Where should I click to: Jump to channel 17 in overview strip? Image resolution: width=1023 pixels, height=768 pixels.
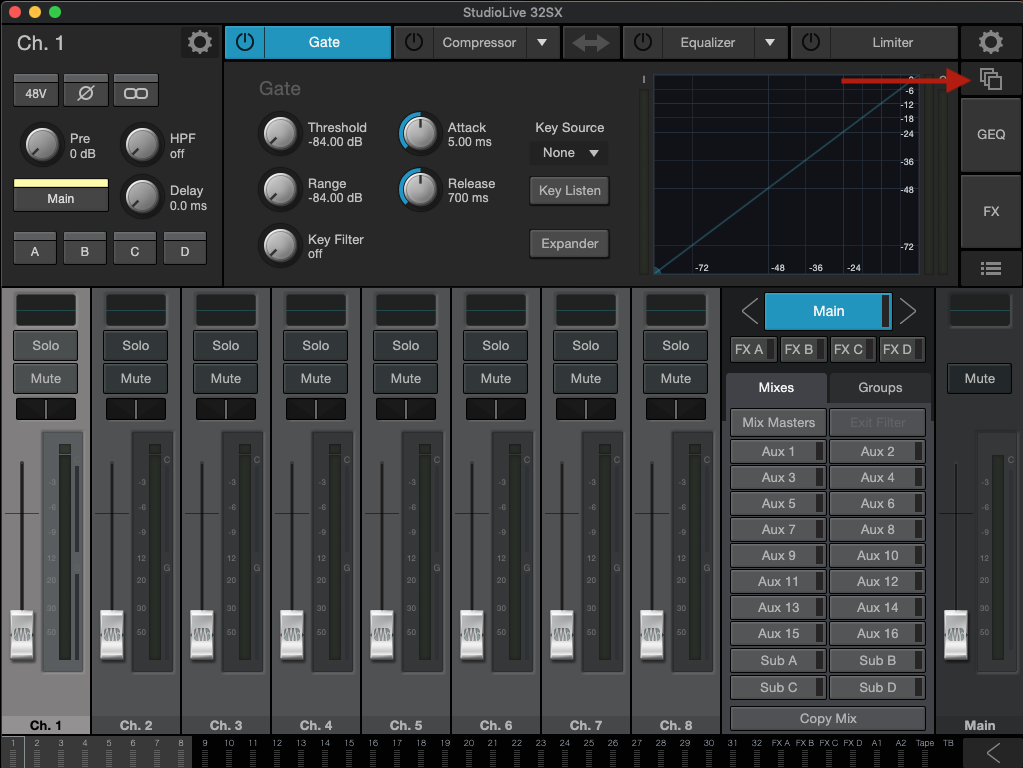point(397,752)
